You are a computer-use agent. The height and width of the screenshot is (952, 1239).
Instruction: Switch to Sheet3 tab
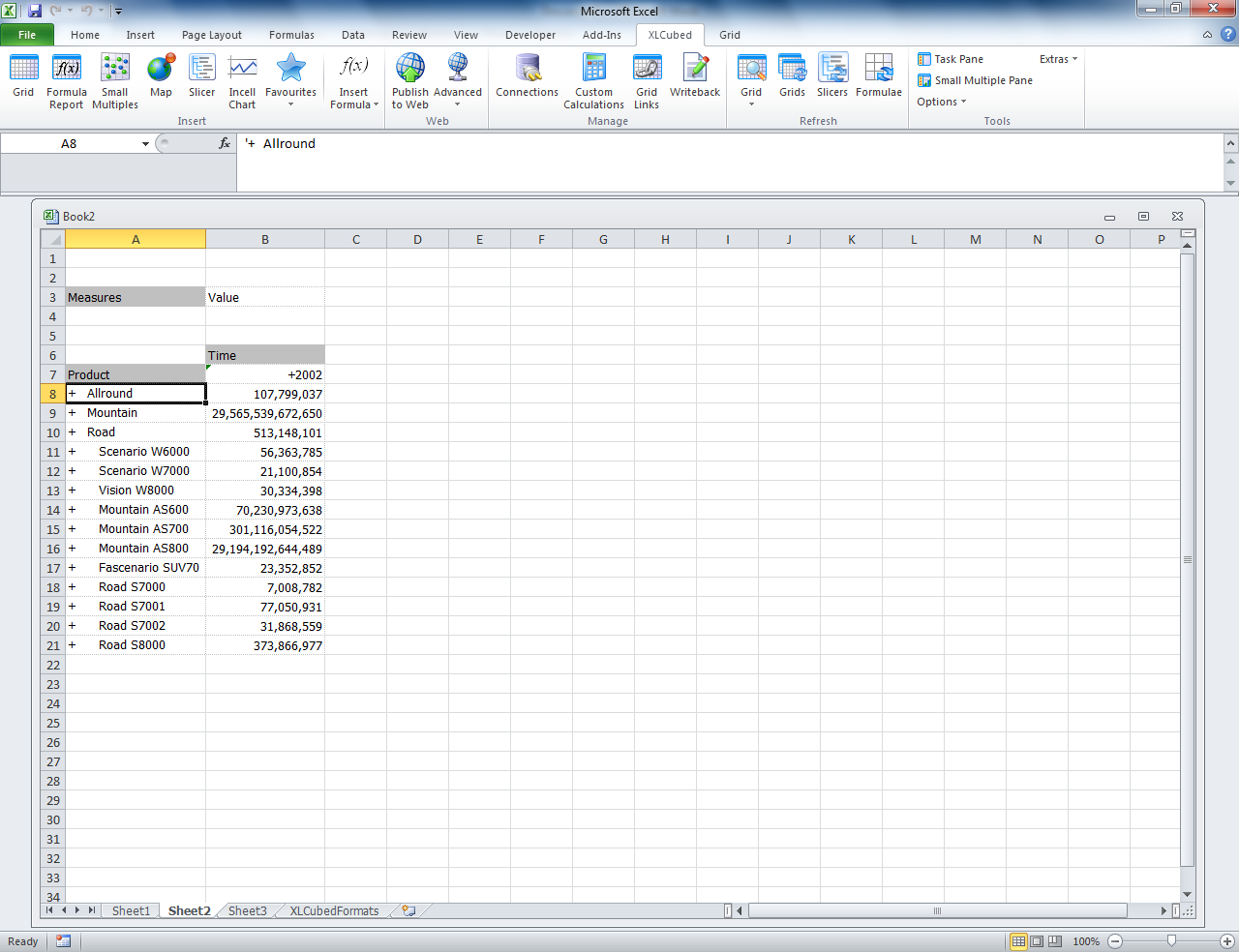(x=247, y=910)
